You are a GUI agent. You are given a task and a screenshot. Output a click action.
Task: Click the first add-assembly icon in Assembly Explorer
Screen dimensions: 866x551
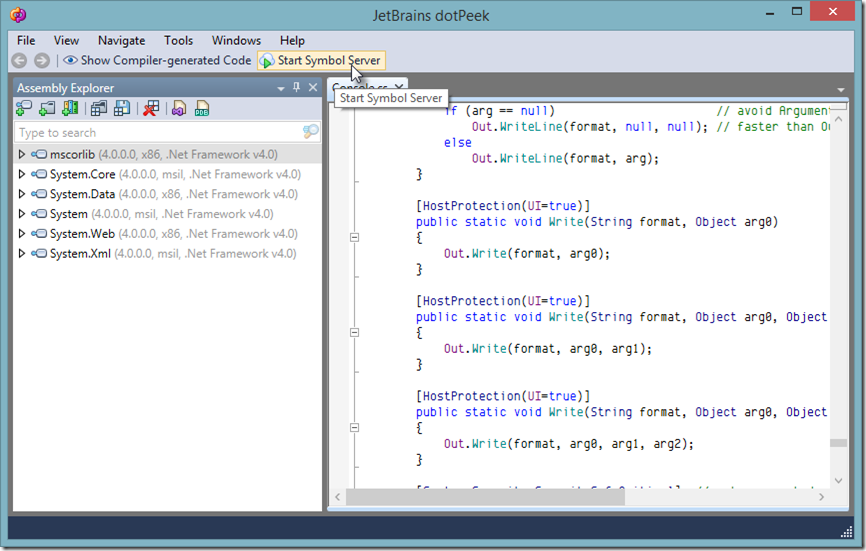click(x=24, y=109)
